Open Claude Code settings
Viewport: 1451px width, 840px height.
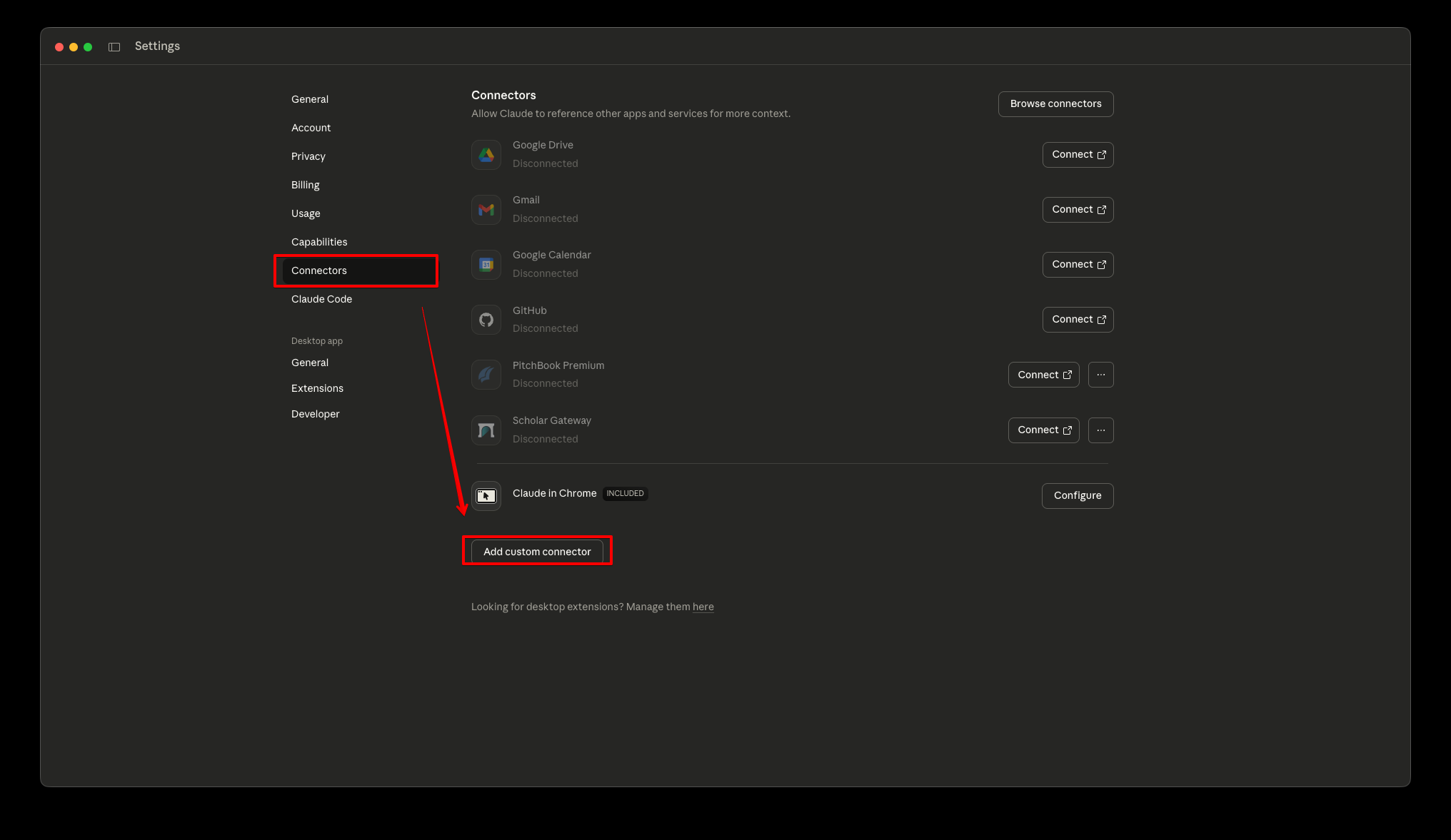(x=322, y=299)
